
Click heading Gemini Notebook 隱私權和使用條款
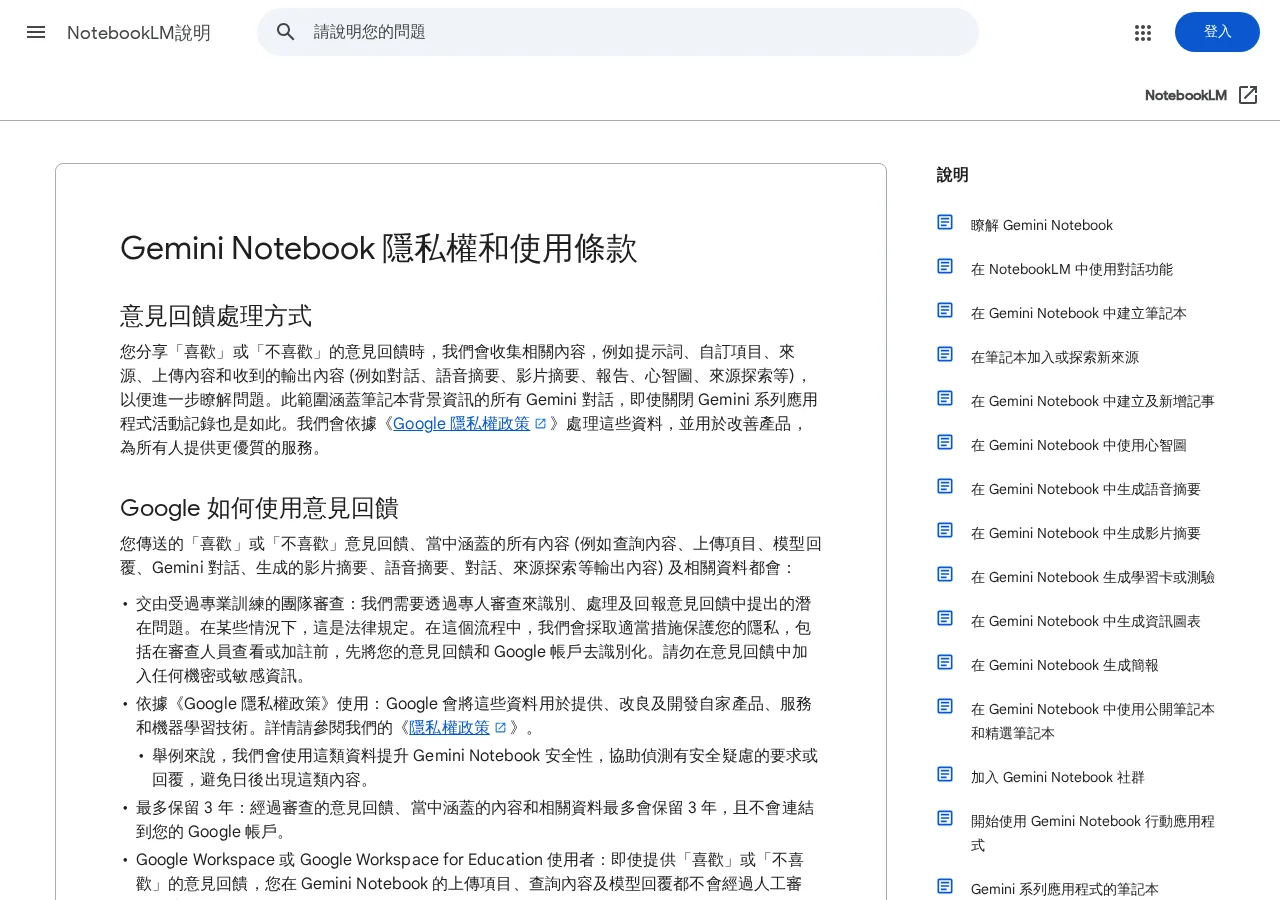[x=379, y=248]
